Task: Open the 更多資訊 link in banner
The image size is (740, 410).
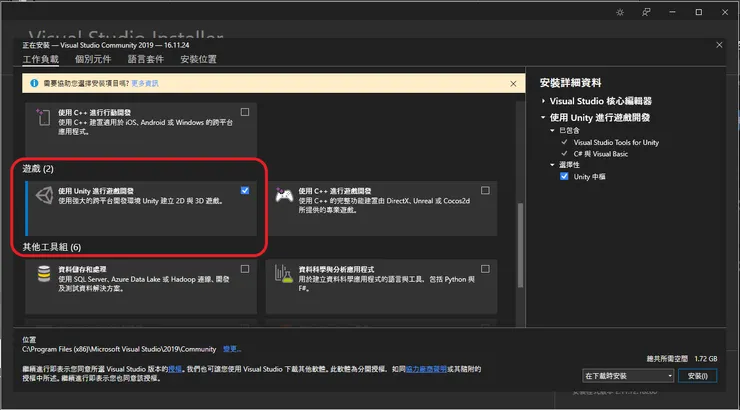Action: coord(145,84)
